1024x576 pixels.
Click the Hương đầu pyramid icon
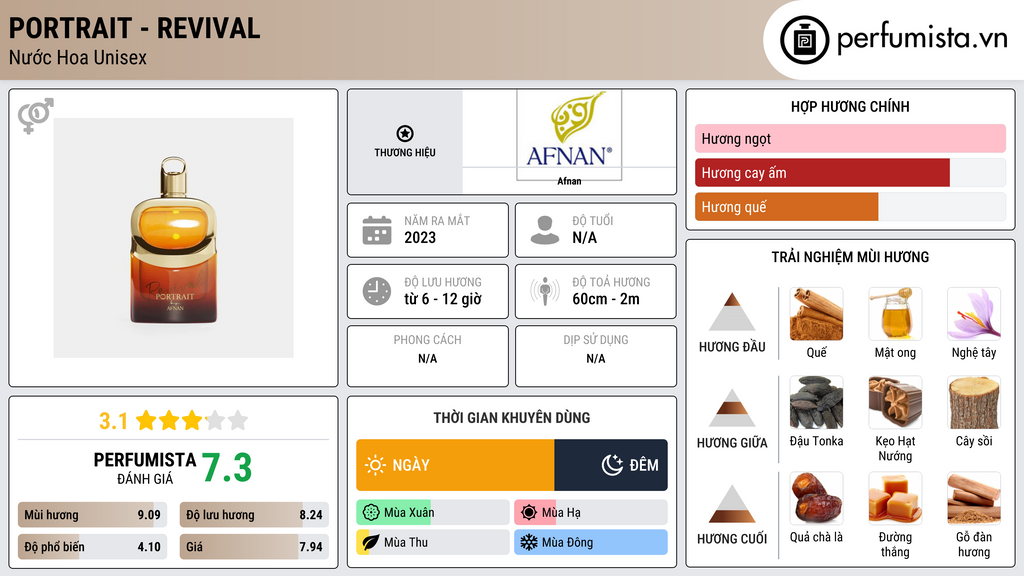(x=732, y=312)
